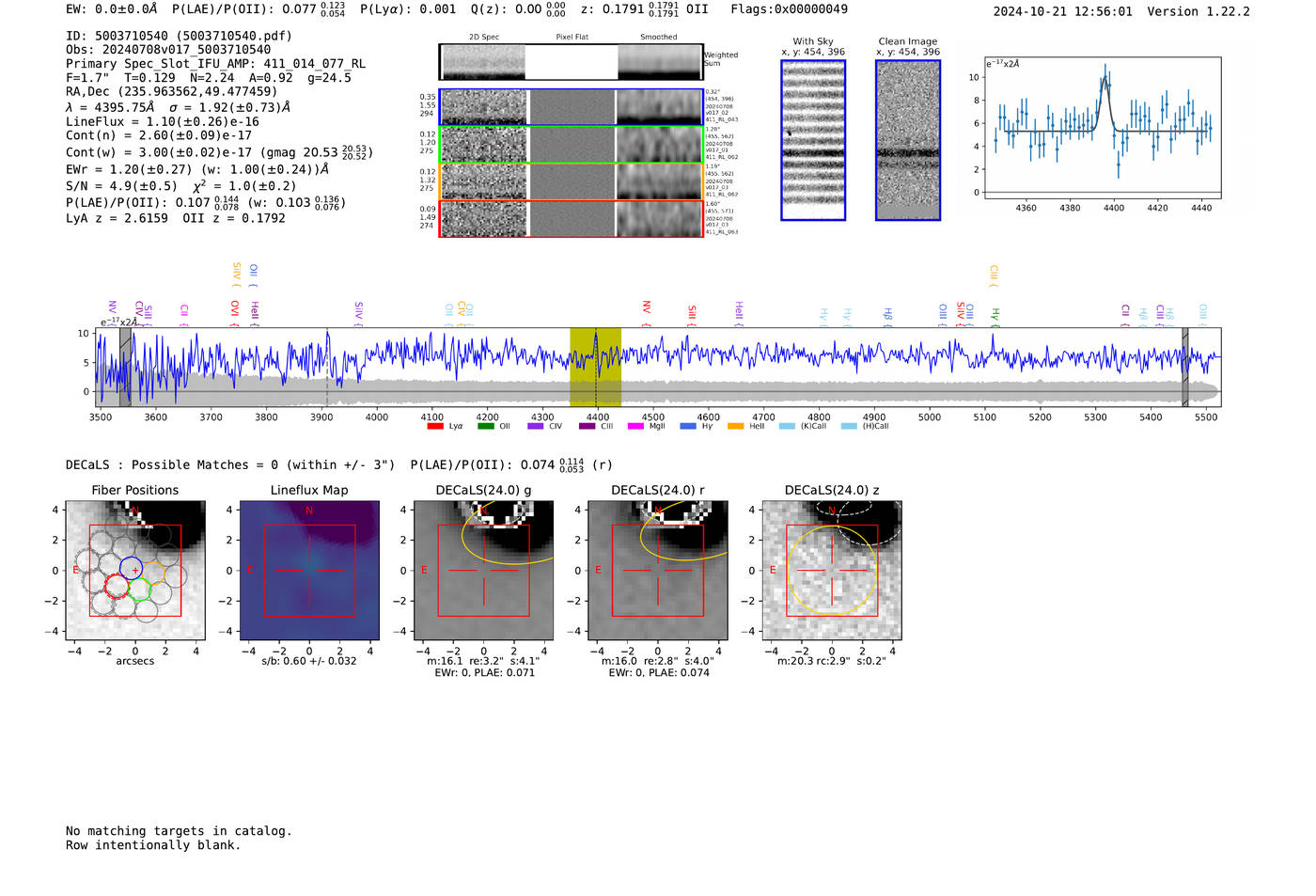Click the green Hγ line label
The image size is (1316, 896).
click(x=995, y=317)
